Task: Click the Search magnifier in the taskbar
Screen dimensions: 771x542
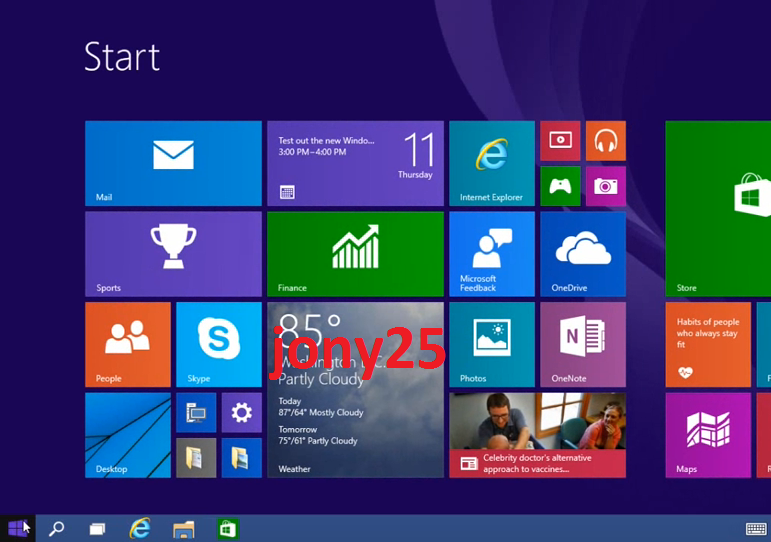Action: click(x=57, y=529)
